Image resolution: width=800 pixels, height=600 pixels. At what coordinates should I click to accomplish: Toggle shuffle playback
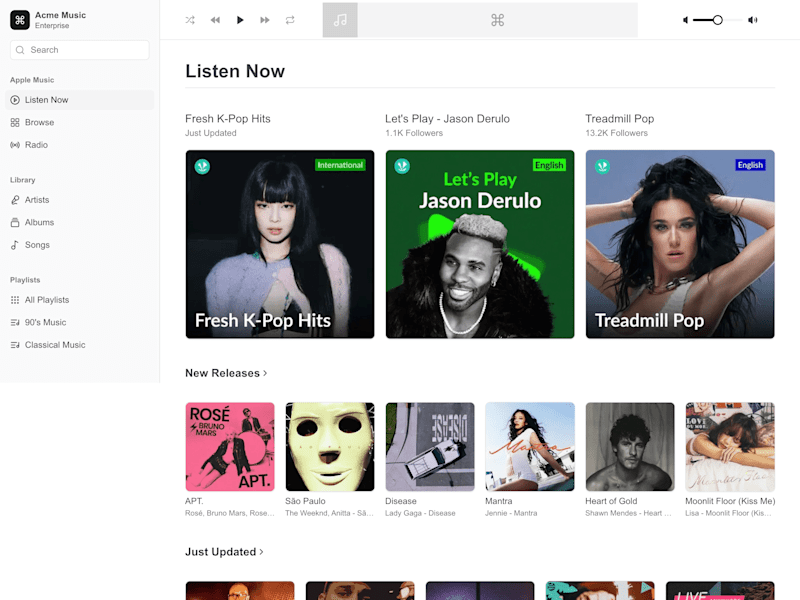(190, 20)
